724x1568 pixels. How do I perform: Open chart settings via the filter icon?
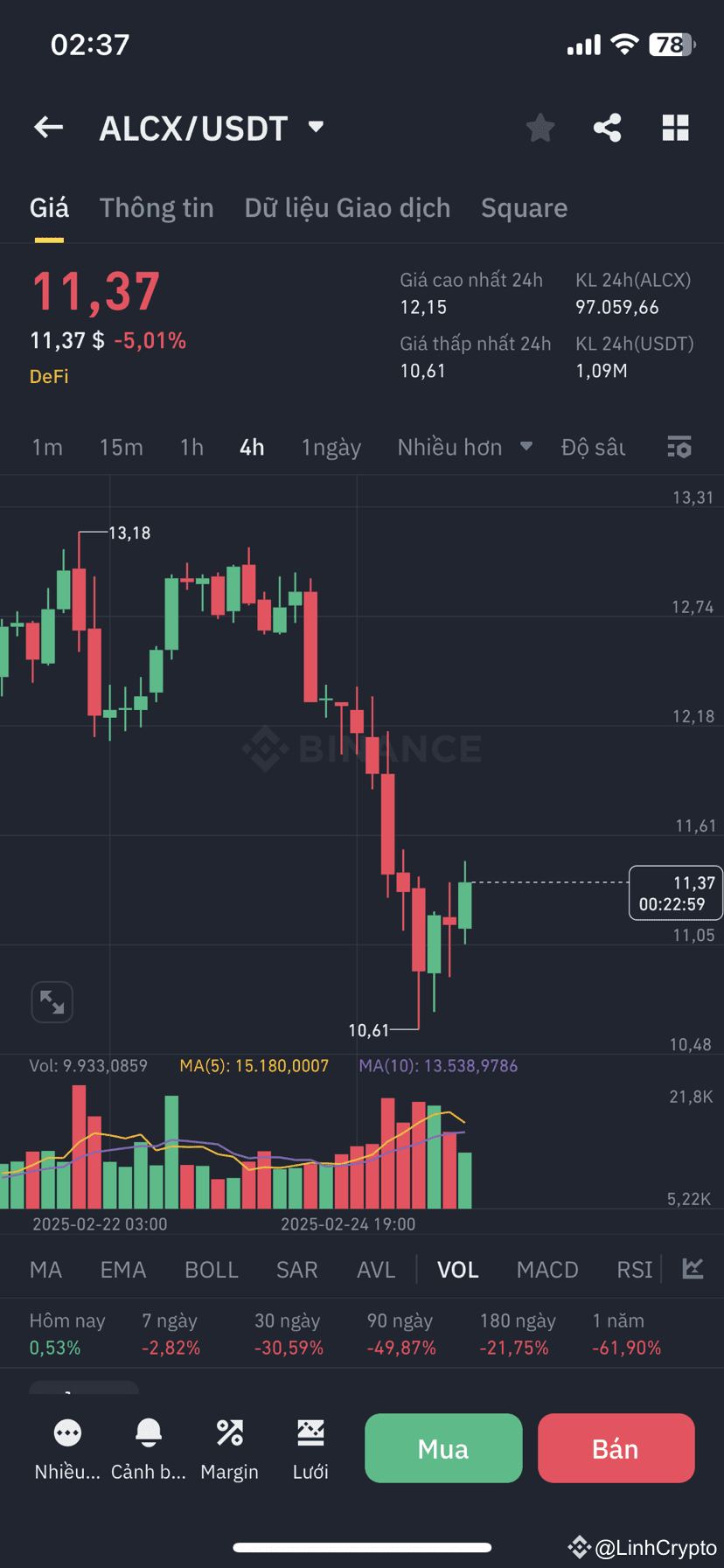click(x=679, y=447)
